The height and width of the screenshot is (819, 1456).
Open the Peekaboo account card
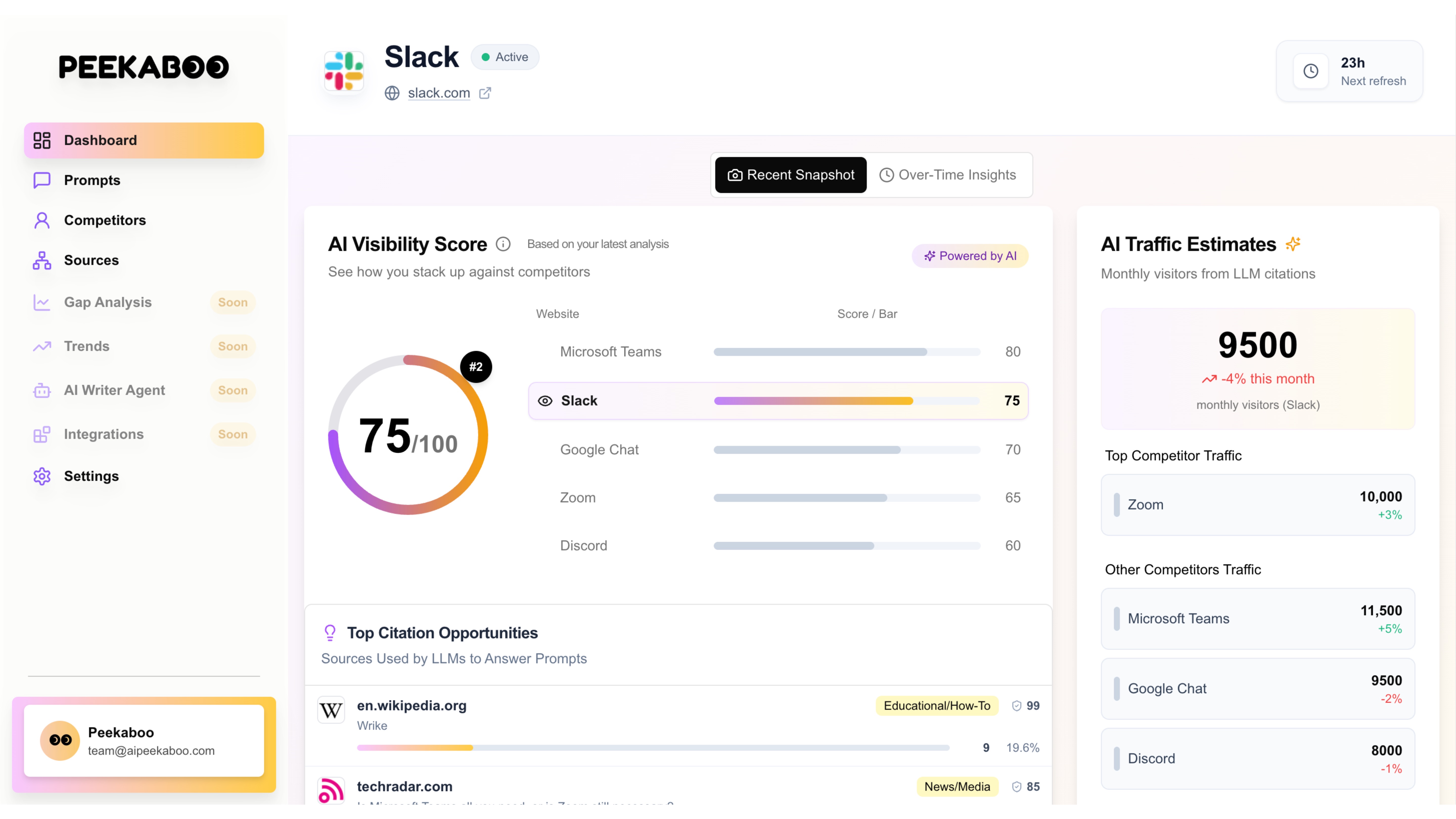(x=144, y=740)
